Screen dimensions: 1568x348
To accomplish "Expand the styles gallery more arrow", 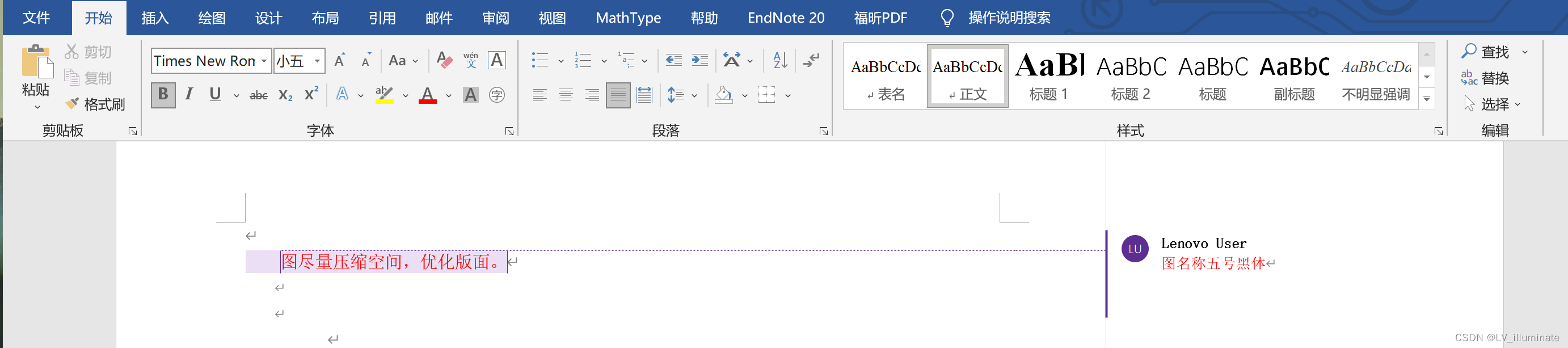I will pos(1427,99).
